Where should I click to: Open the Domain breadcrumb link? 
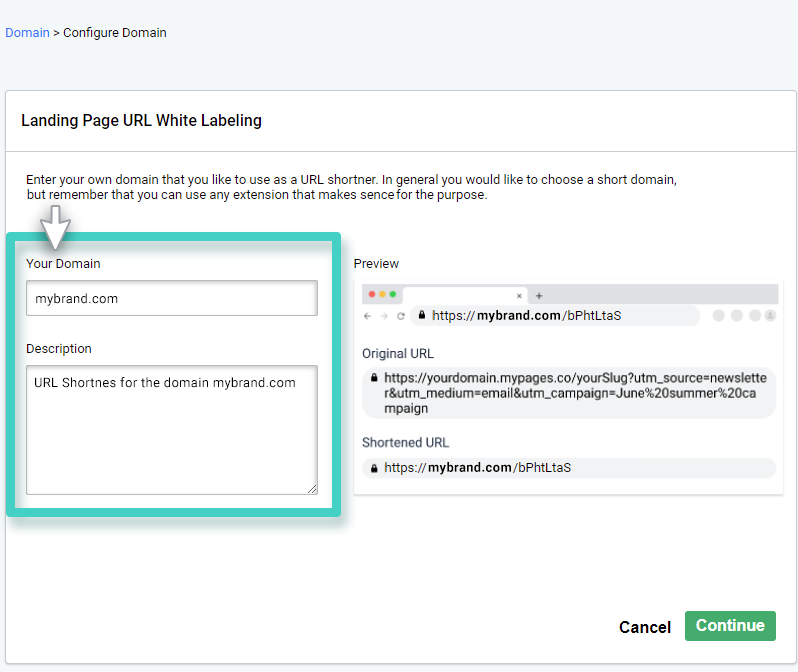[27, 33]
